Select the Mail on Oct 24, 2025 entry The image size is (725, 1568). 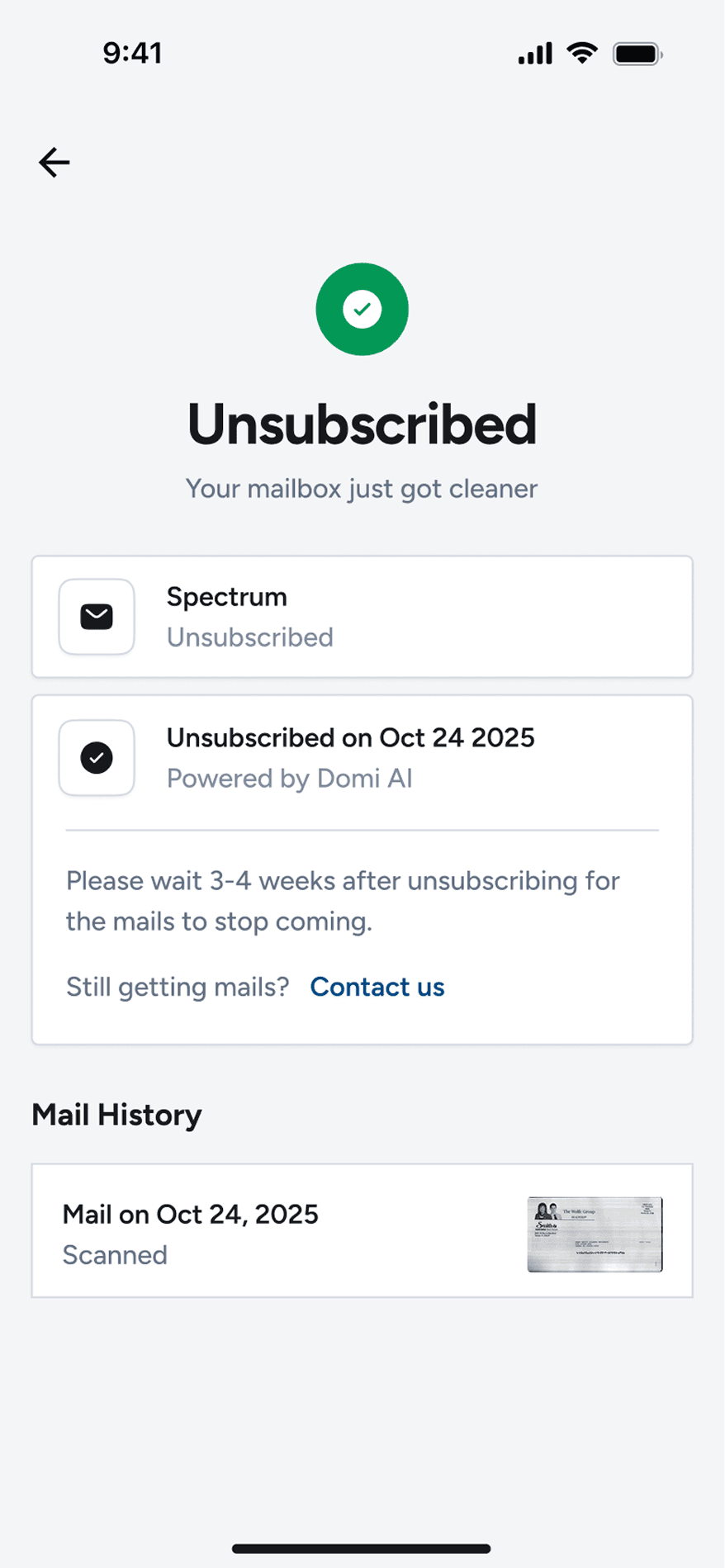click(x=191, y=1215)
